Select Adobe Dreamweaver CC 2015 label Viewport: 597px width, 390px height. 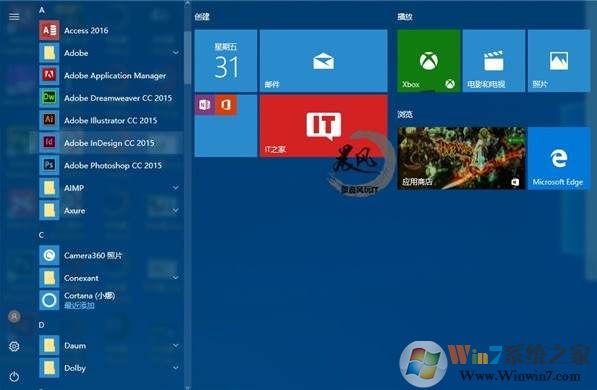click(x=118, y=98)
